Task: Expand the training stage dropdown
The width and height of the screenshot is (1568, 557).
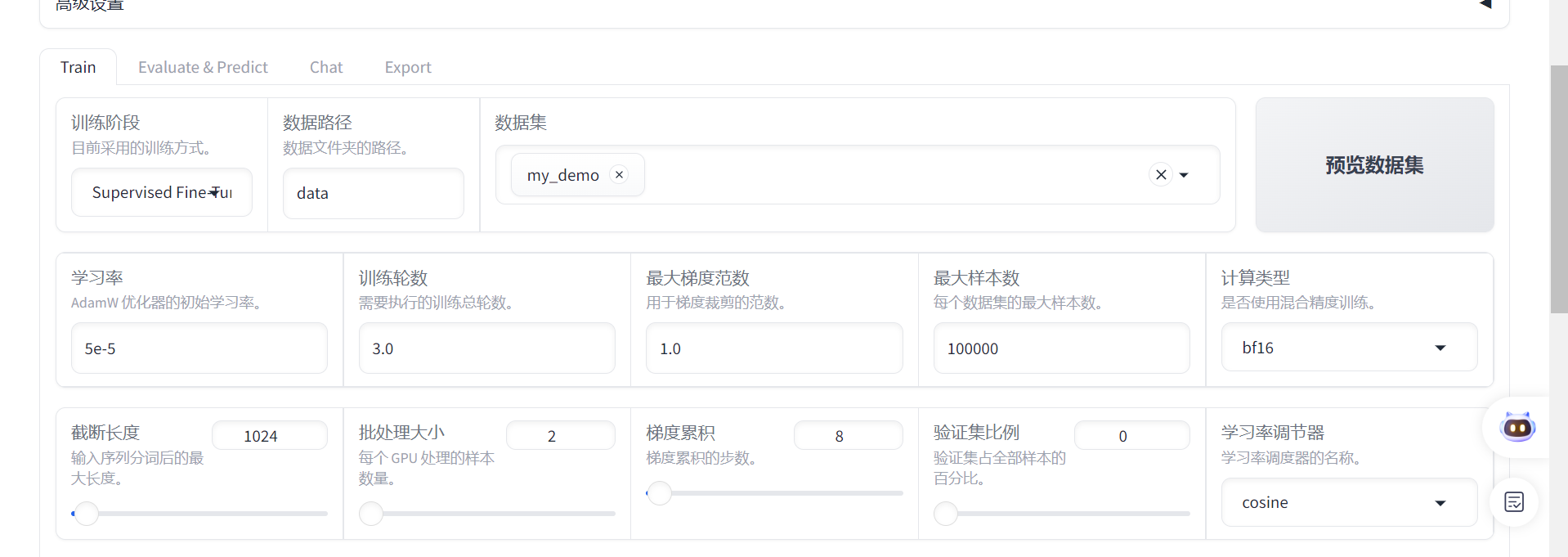Action: (x=215, y=192)
